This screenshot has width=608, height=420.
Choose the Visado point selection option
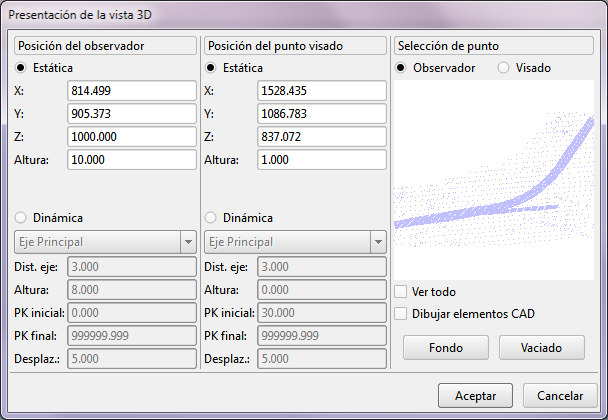[503, 68]
